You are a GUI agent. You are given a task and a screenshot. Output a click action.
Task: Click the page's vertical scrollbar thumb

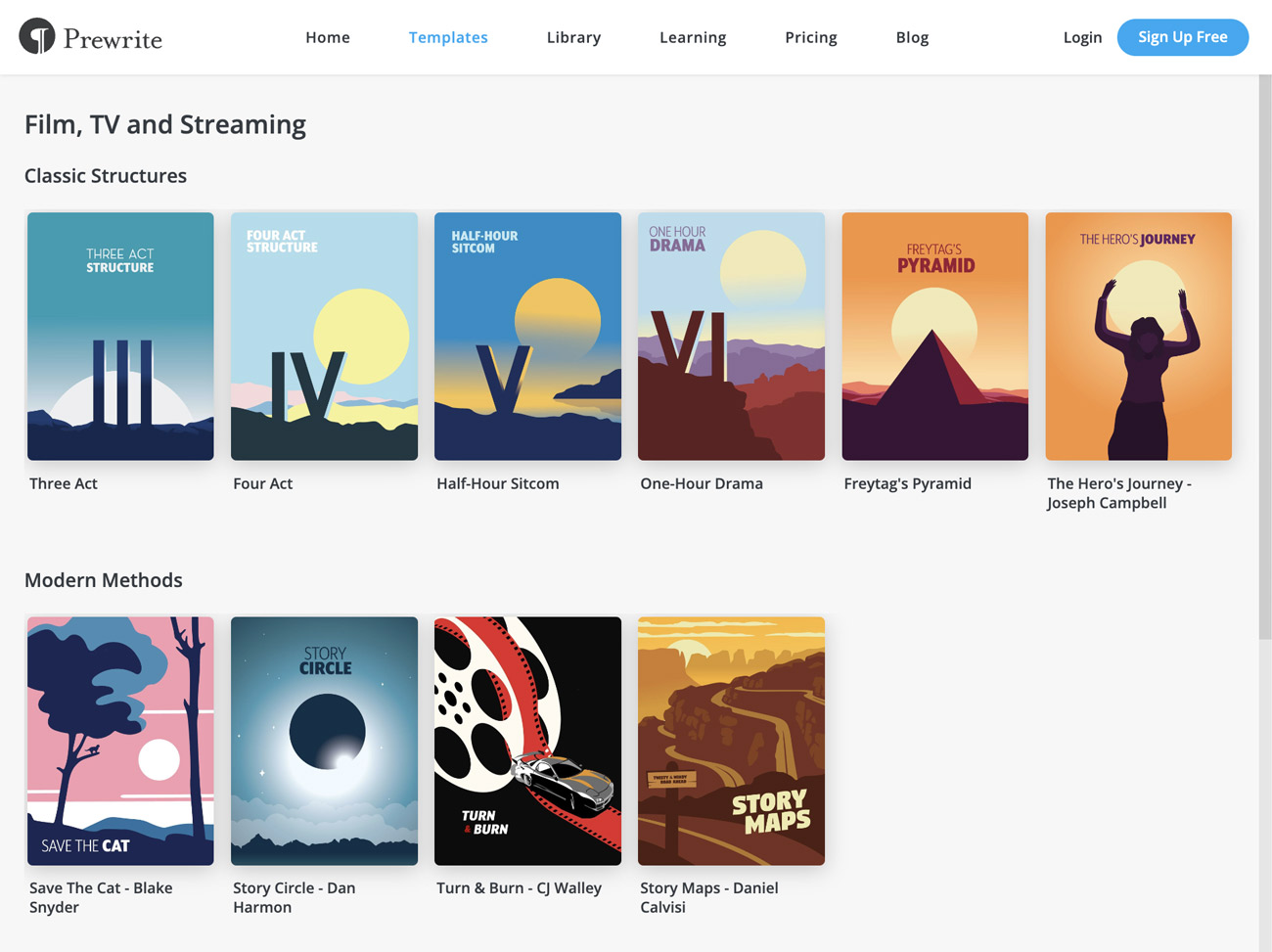coord(1265,357)
